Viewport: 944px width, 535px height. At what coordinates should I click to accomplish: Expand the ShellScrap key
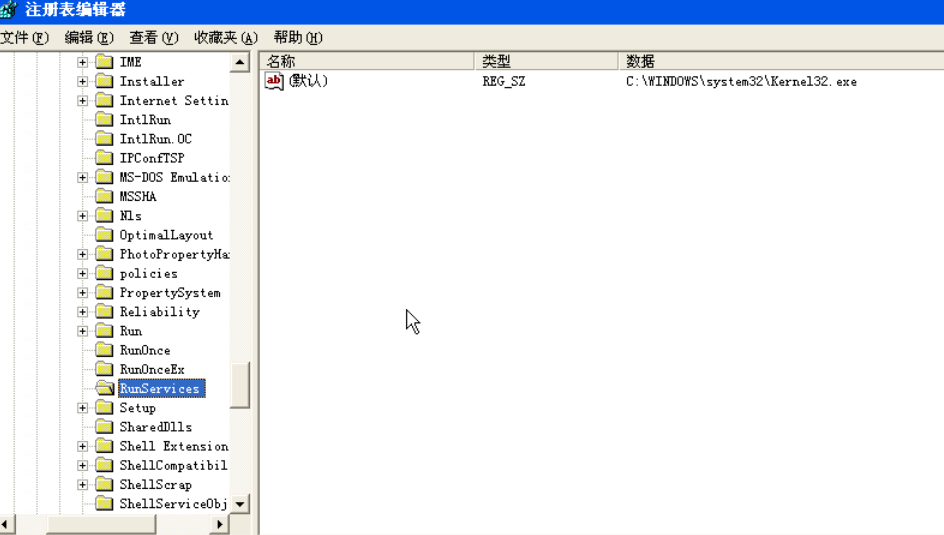82,485
